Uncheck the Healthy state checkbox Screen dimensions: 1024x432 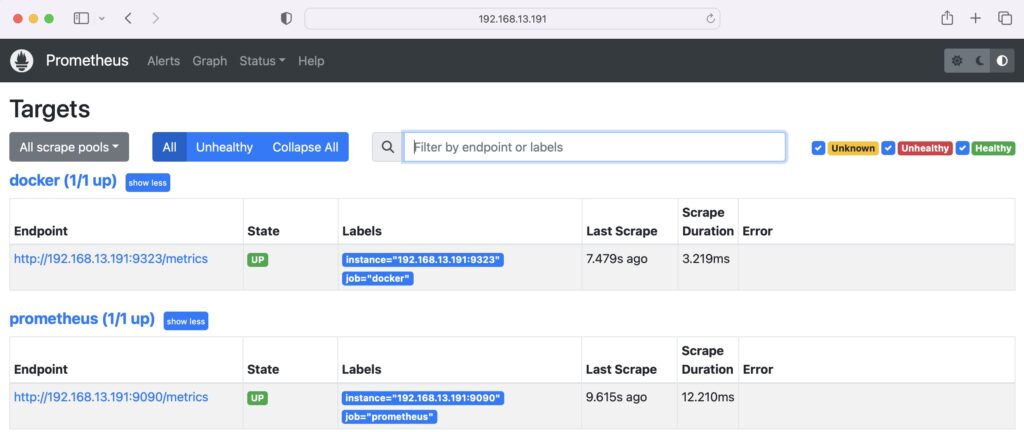pos(962,148)
